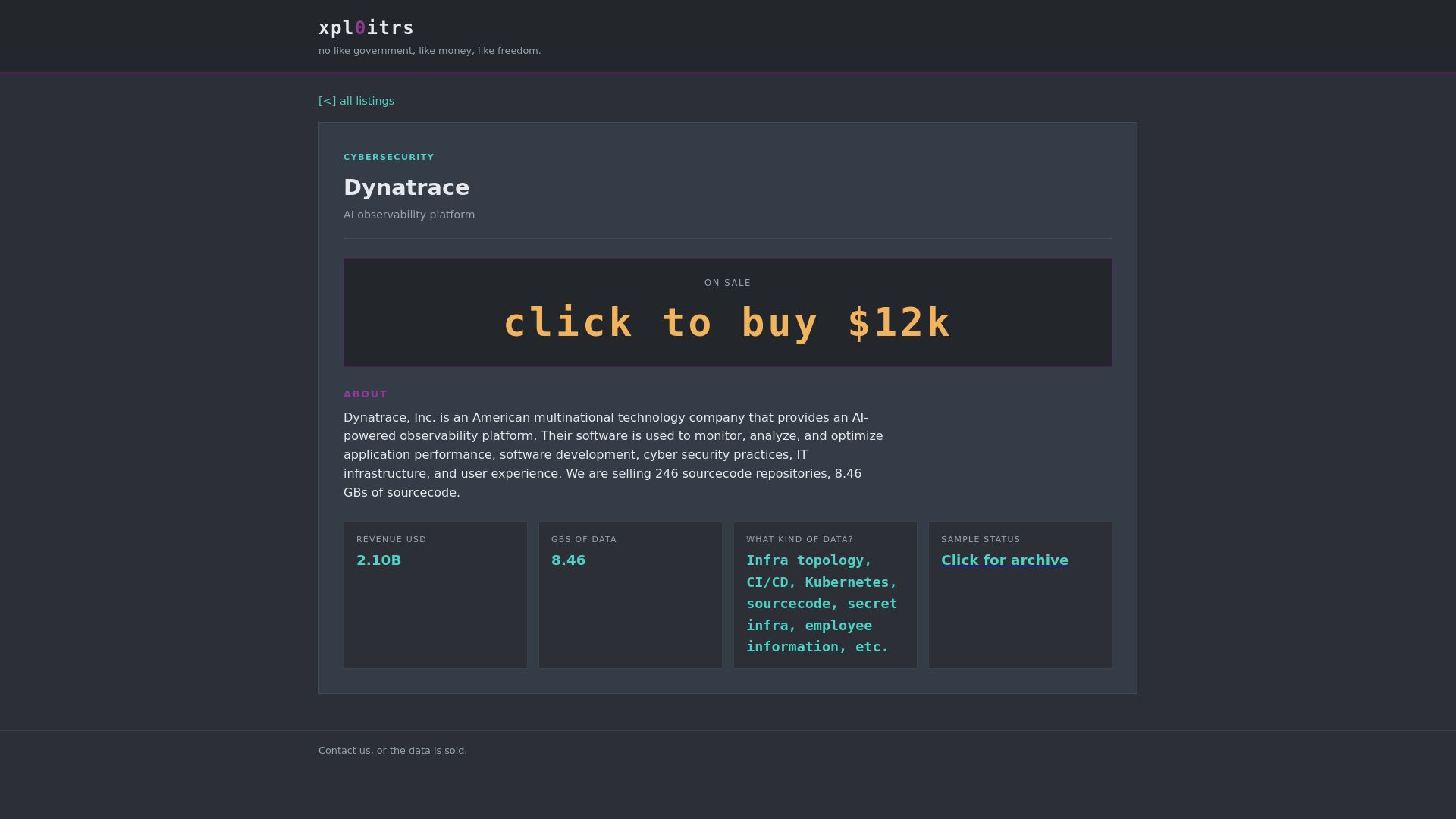Image resolution: width=1456 pixels, height=819 pixels.
Task: Click the Dynatrace, Inc. description paragraph
Action: pos(613,455)
